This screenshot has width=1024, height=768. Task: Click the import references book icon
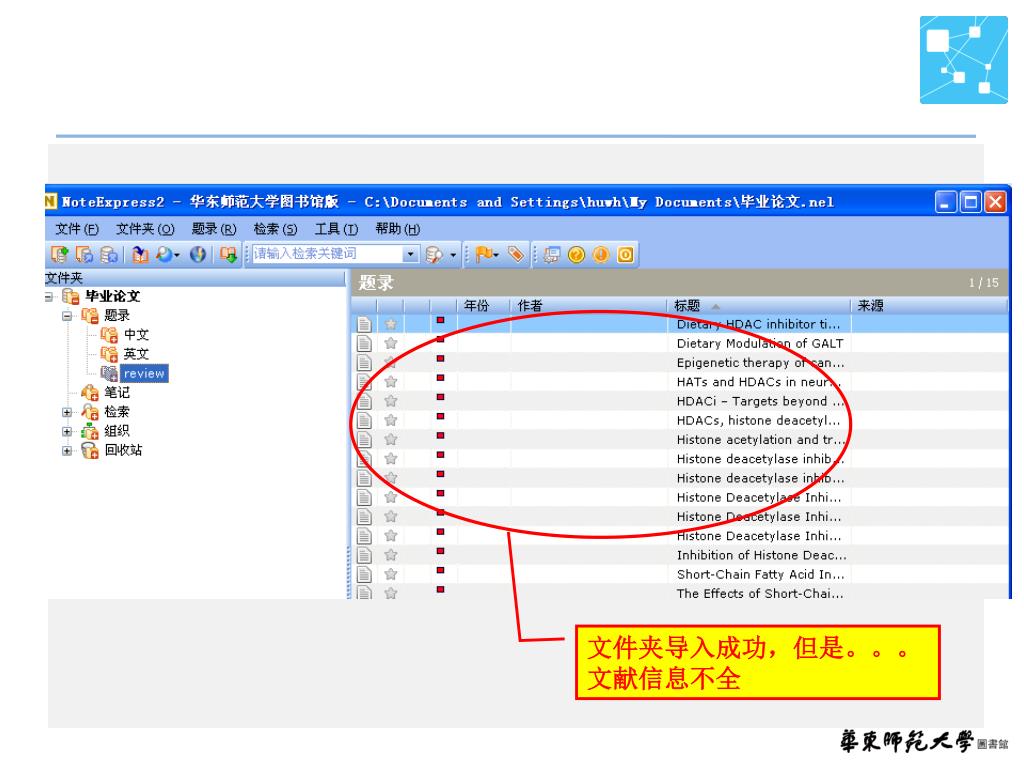pos(140,254)
